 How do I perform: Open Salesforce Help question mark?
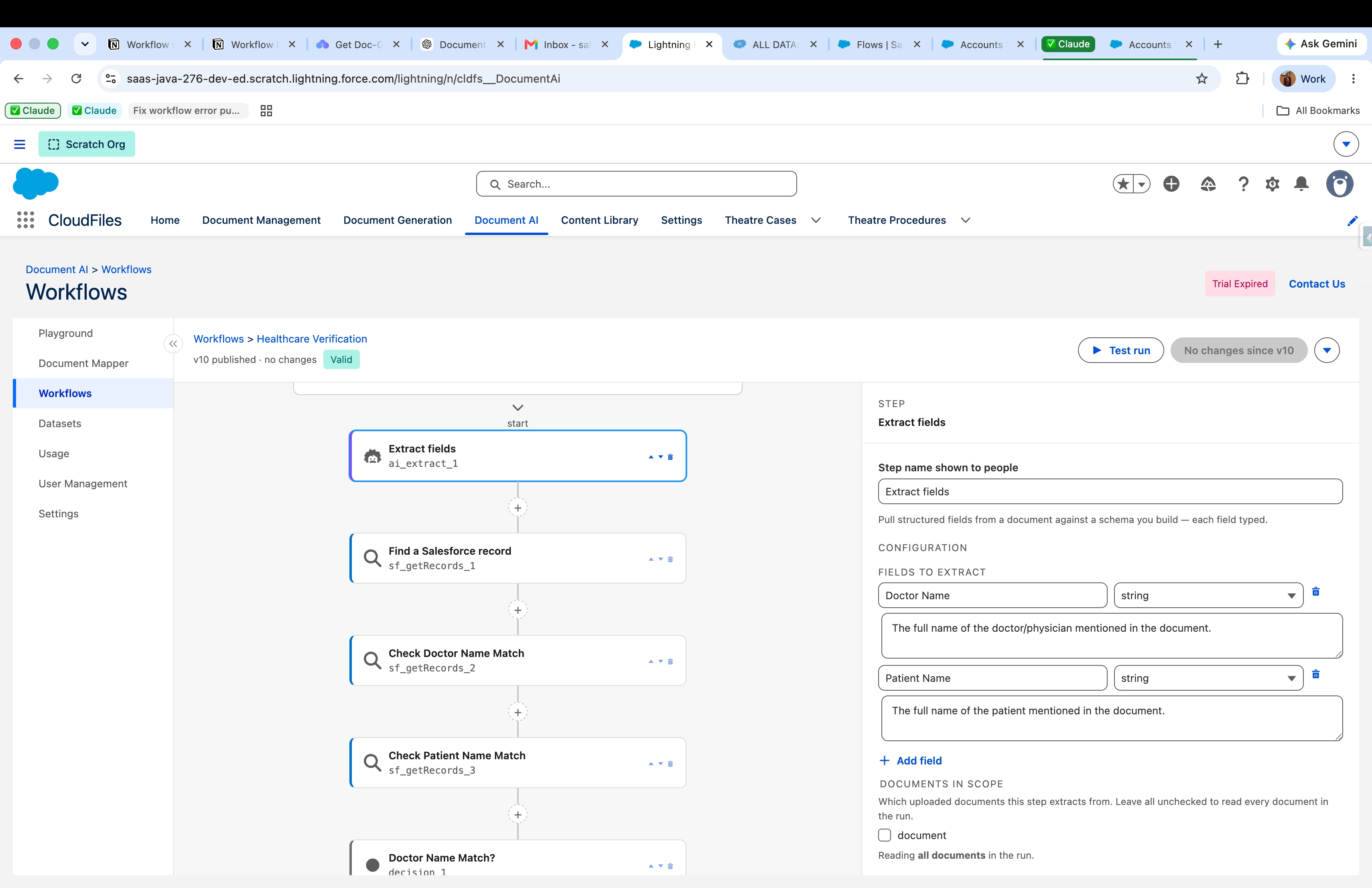tap(1244, 184)
